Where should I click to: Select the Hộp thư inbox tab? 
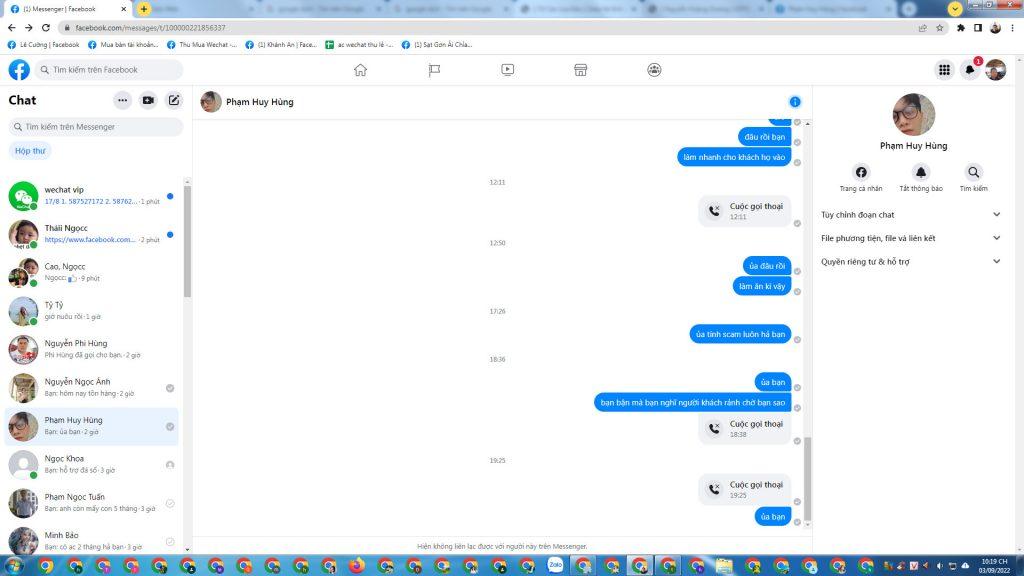[x=30, y=151]
